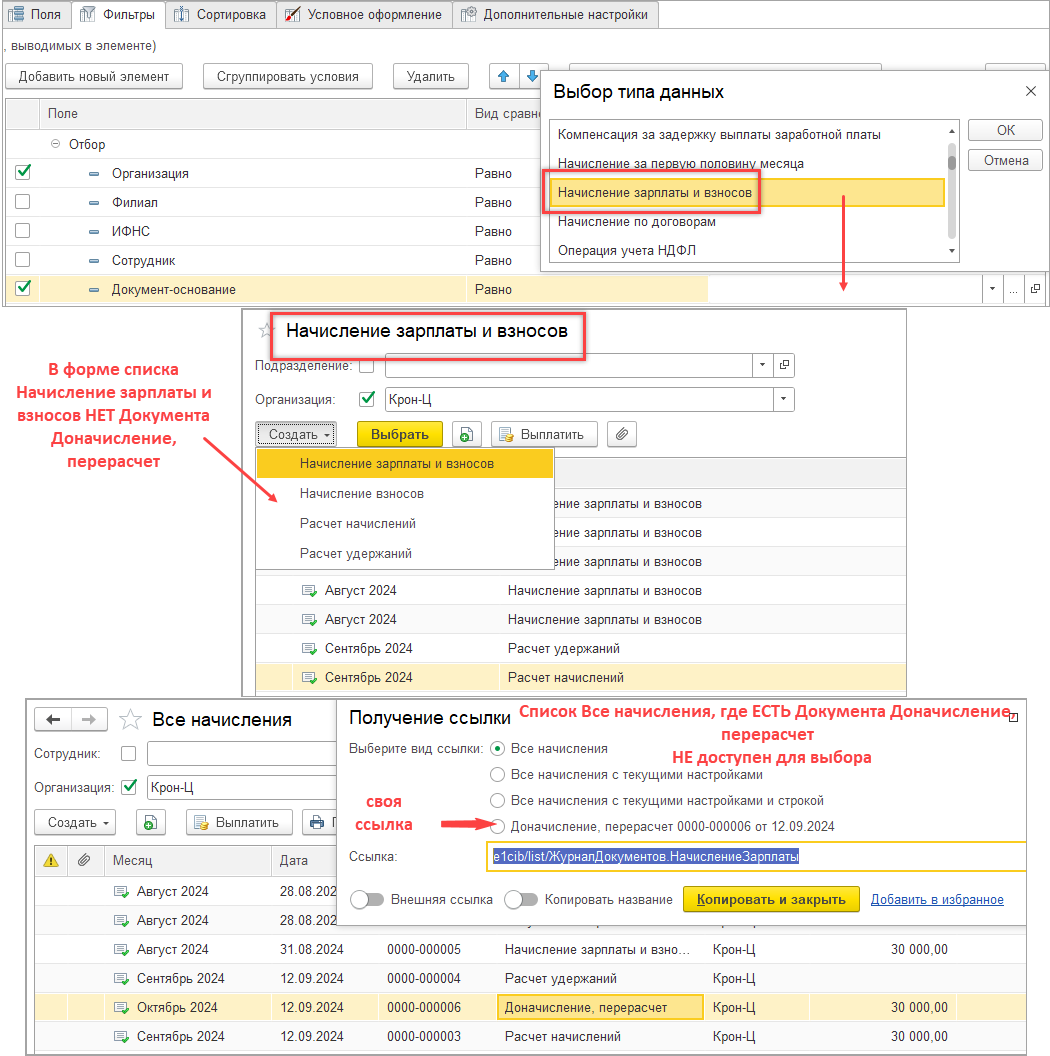Click open-value icon in Документ-основание row
1050x1056 pixels.
1035,289
